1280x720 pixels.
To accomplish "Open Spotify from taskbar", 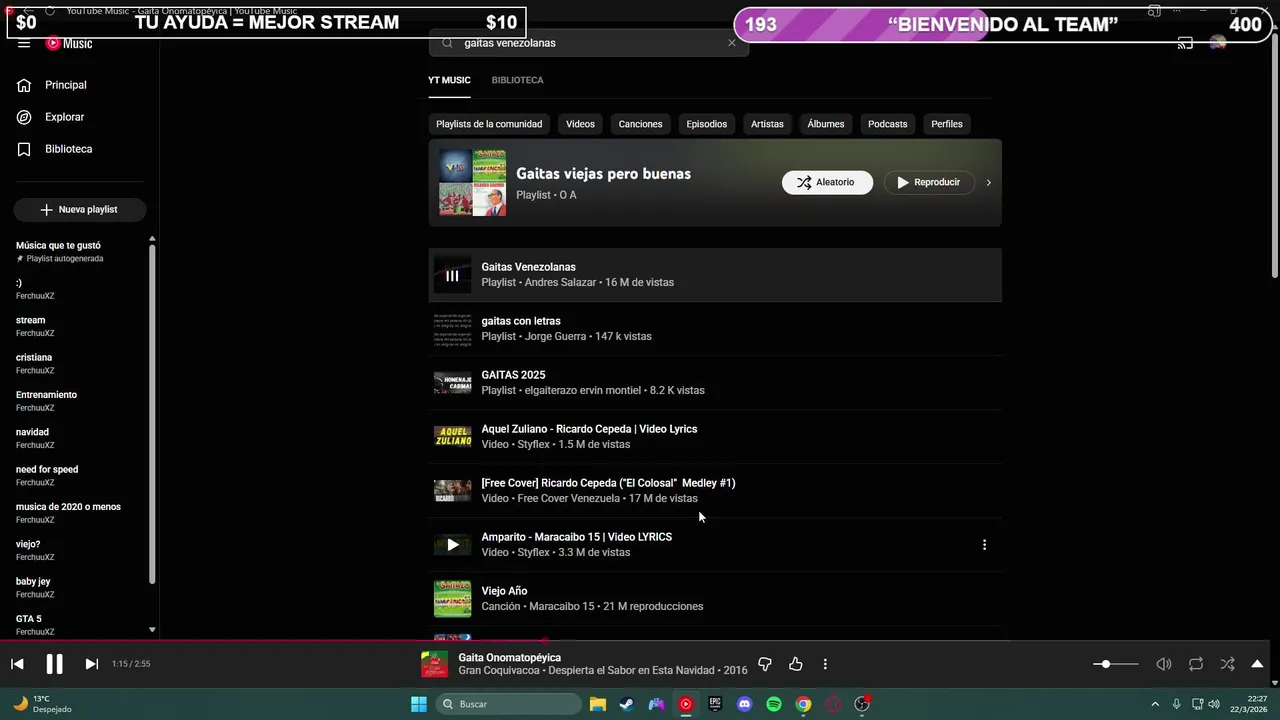I will pos(774,704).
